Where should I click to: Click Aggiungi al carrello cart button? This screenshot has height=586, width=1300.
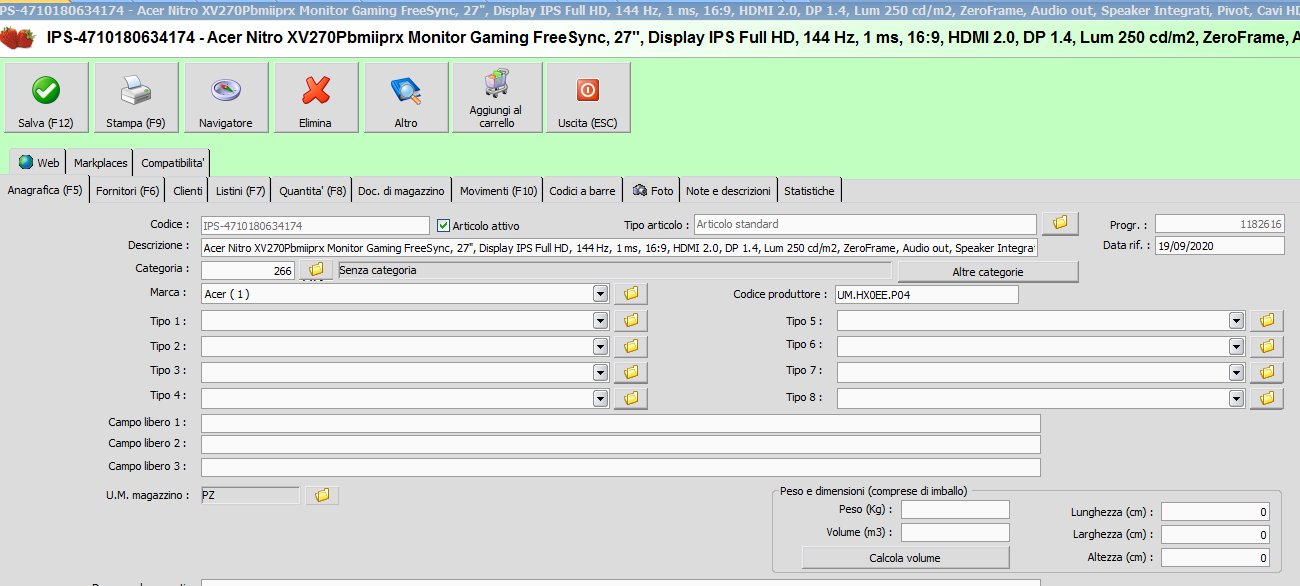(497, 97)
